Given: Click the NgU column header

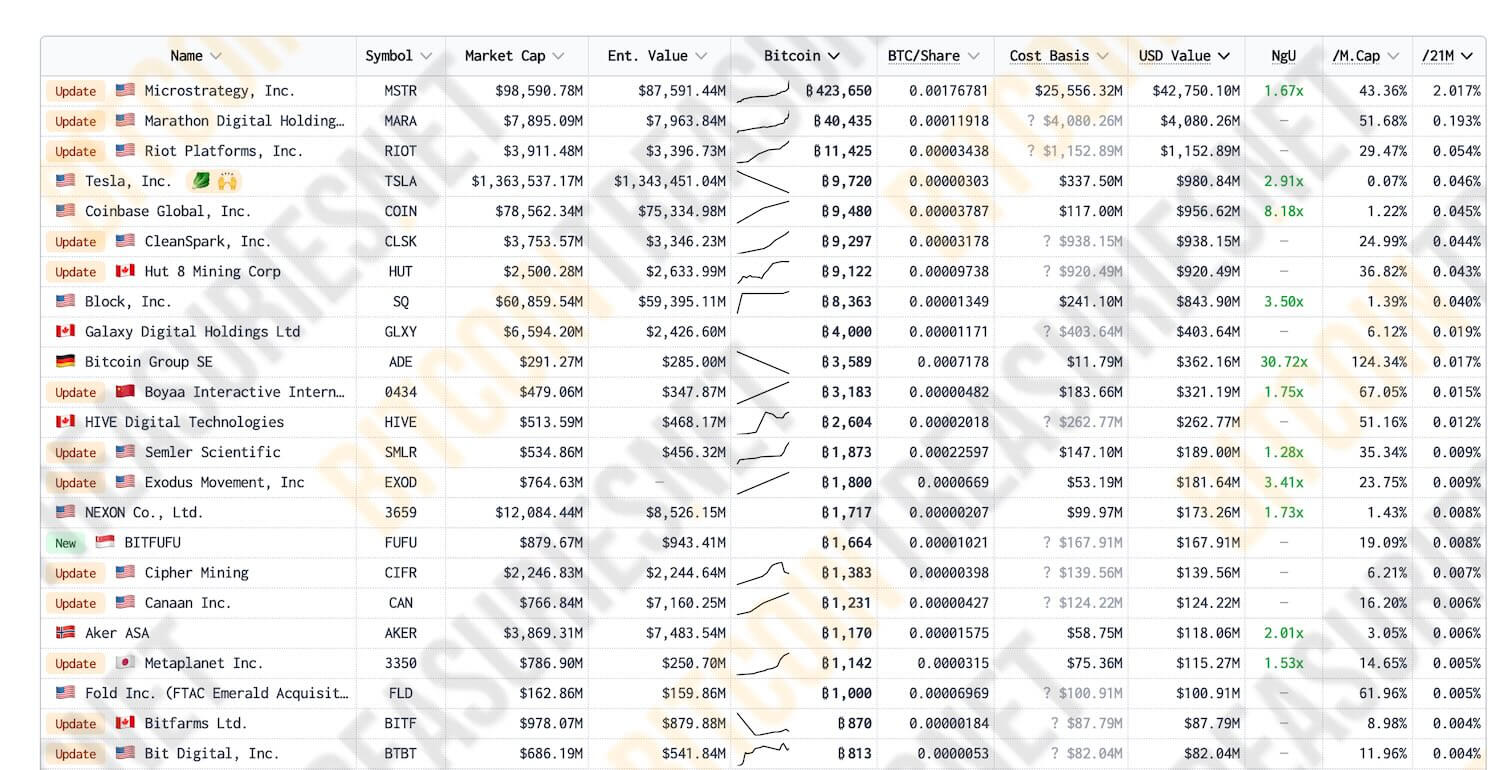Looking at the screenshot, I should pyautogui.click(x=1283, y=56).
